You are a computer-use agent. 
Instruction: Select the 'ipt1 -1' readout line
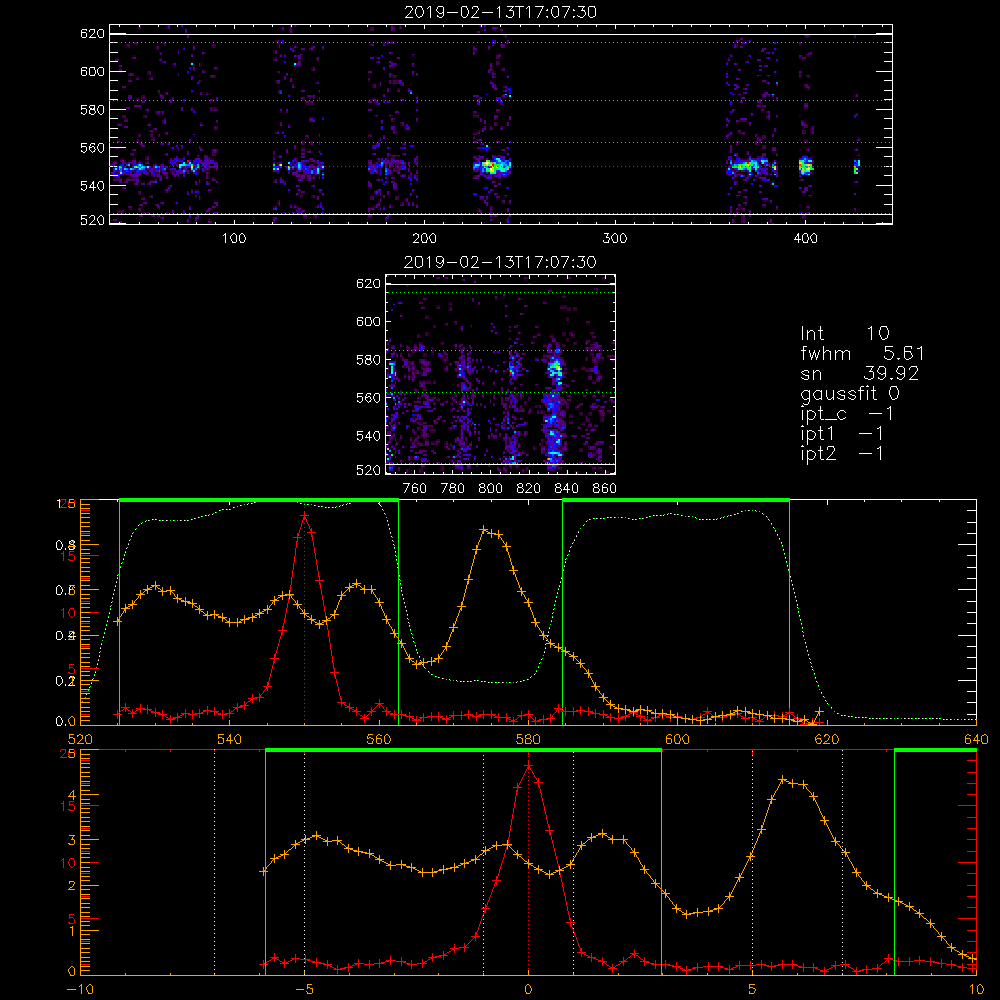pyautogui.click(x=841, y=434)
